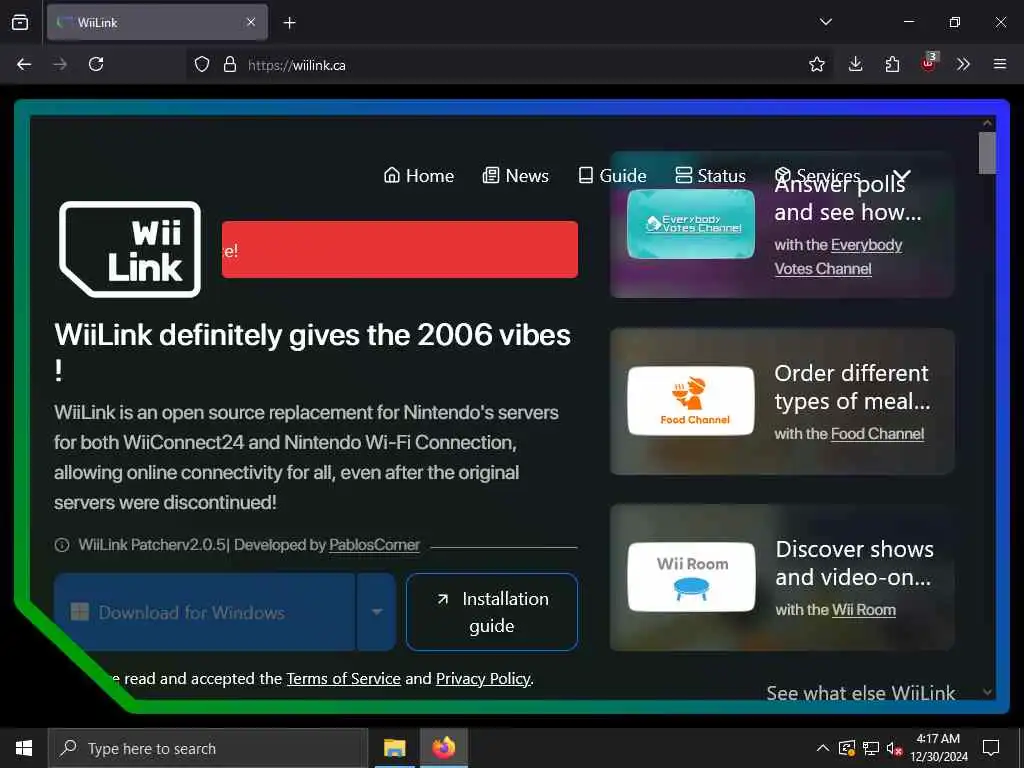Screen dimensions: 1024x768
Task: Open File Explorer from taskbar
Action: 394,748
